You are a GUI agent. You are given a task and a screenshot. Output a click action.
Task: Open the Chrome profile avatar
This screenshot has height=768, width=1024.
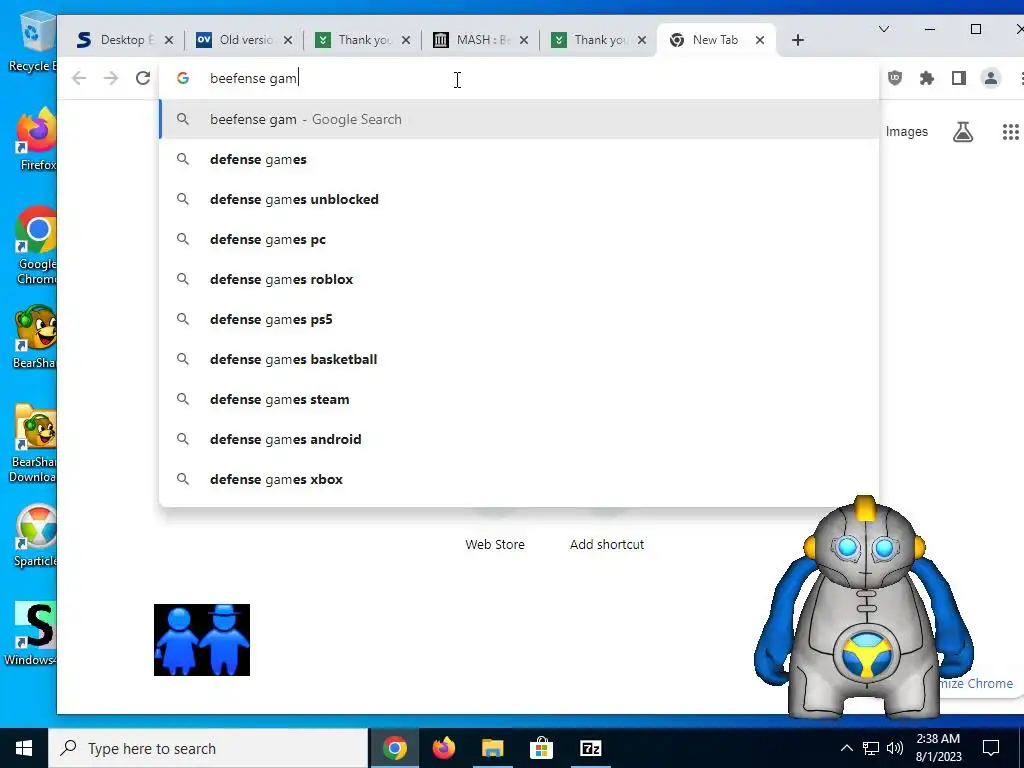[991, 78]
